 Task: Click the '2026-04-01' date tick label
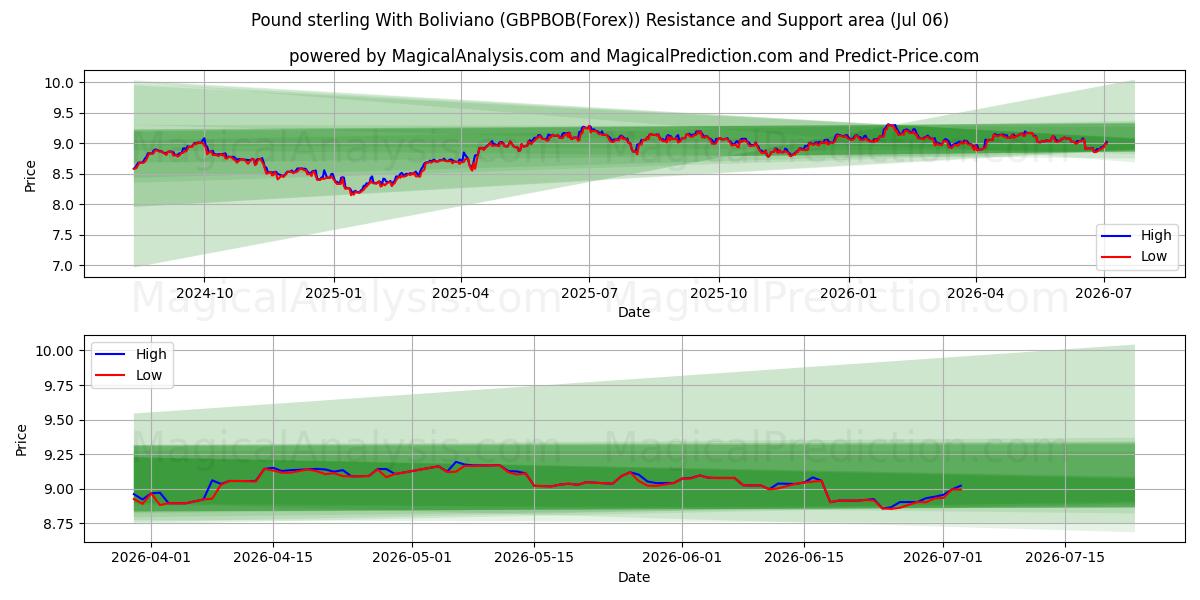pyautogui.click(x=151, y=559)
